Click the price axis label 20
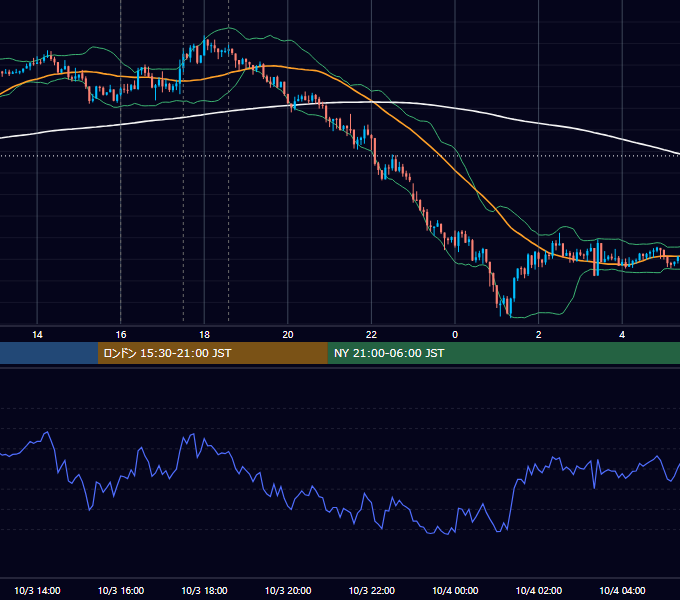680x600 pixels. coord(288,335)
